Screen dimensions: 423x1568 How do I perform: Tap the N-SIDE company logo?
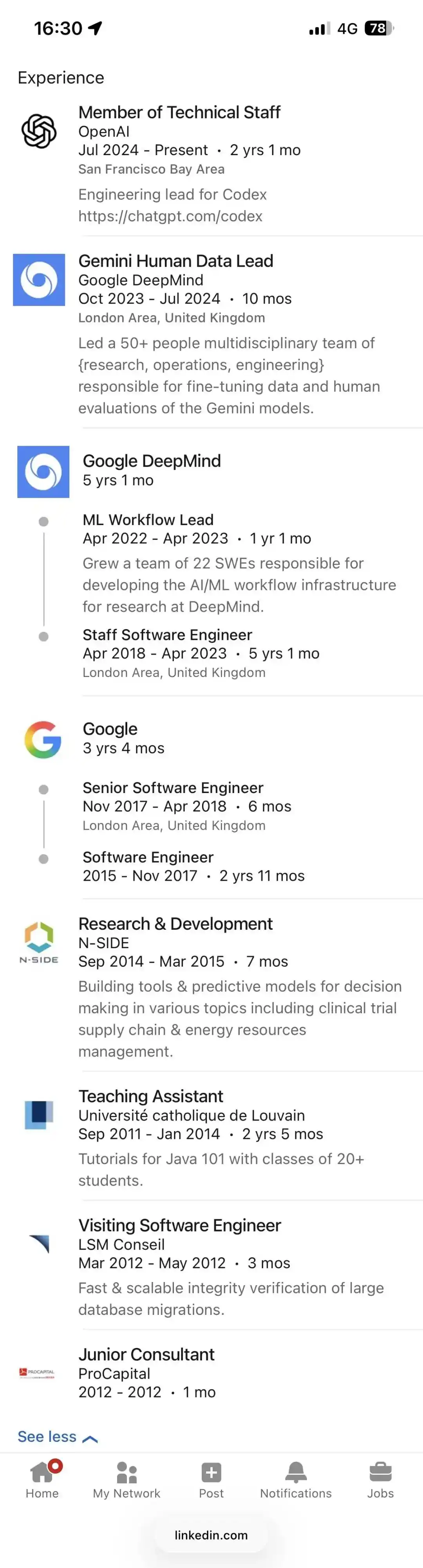click(39, 942)
